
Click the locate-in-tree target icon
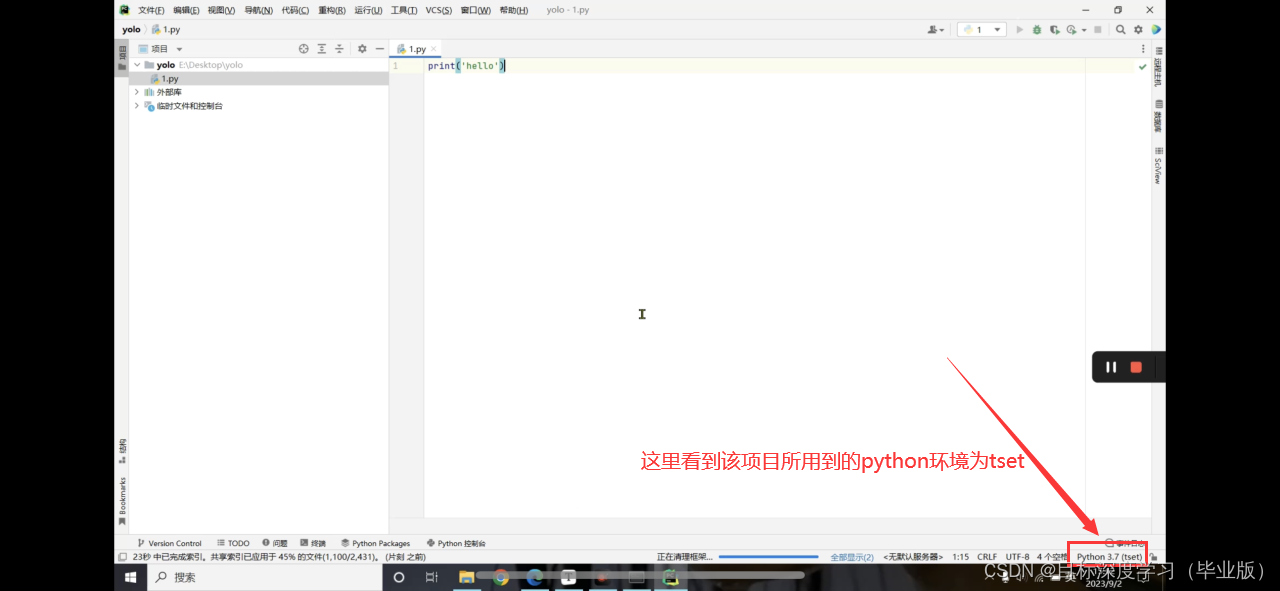pyautogui.click(x=304, y=48)
